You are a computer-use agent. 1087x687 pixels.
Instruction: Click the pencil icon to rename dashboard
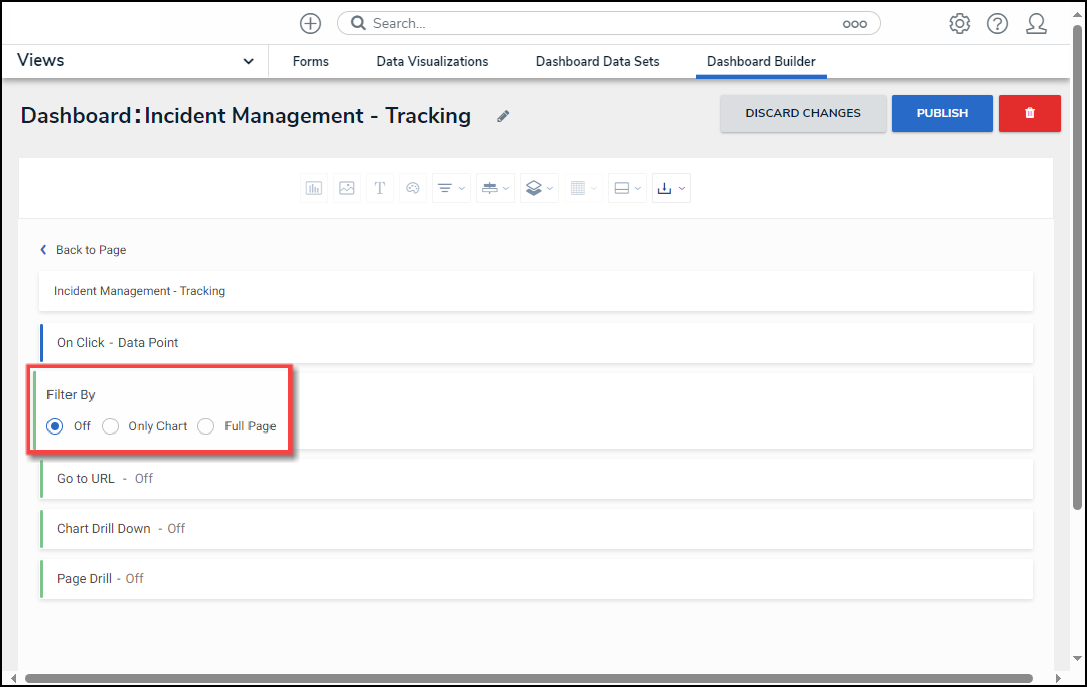[503, 116]
